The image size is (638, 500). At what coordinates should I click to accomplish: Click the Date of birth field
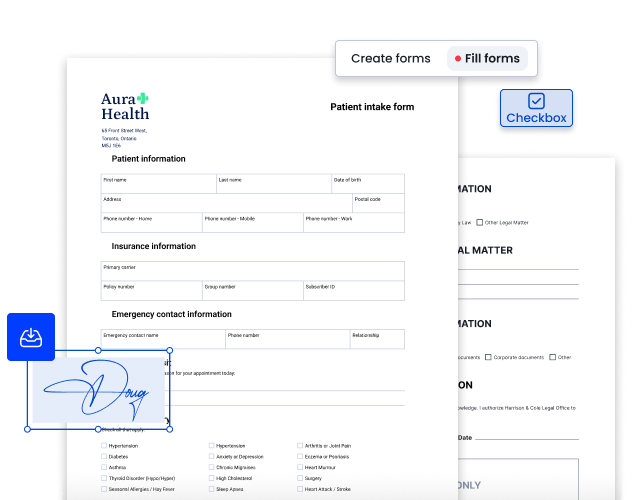point(368,184)
